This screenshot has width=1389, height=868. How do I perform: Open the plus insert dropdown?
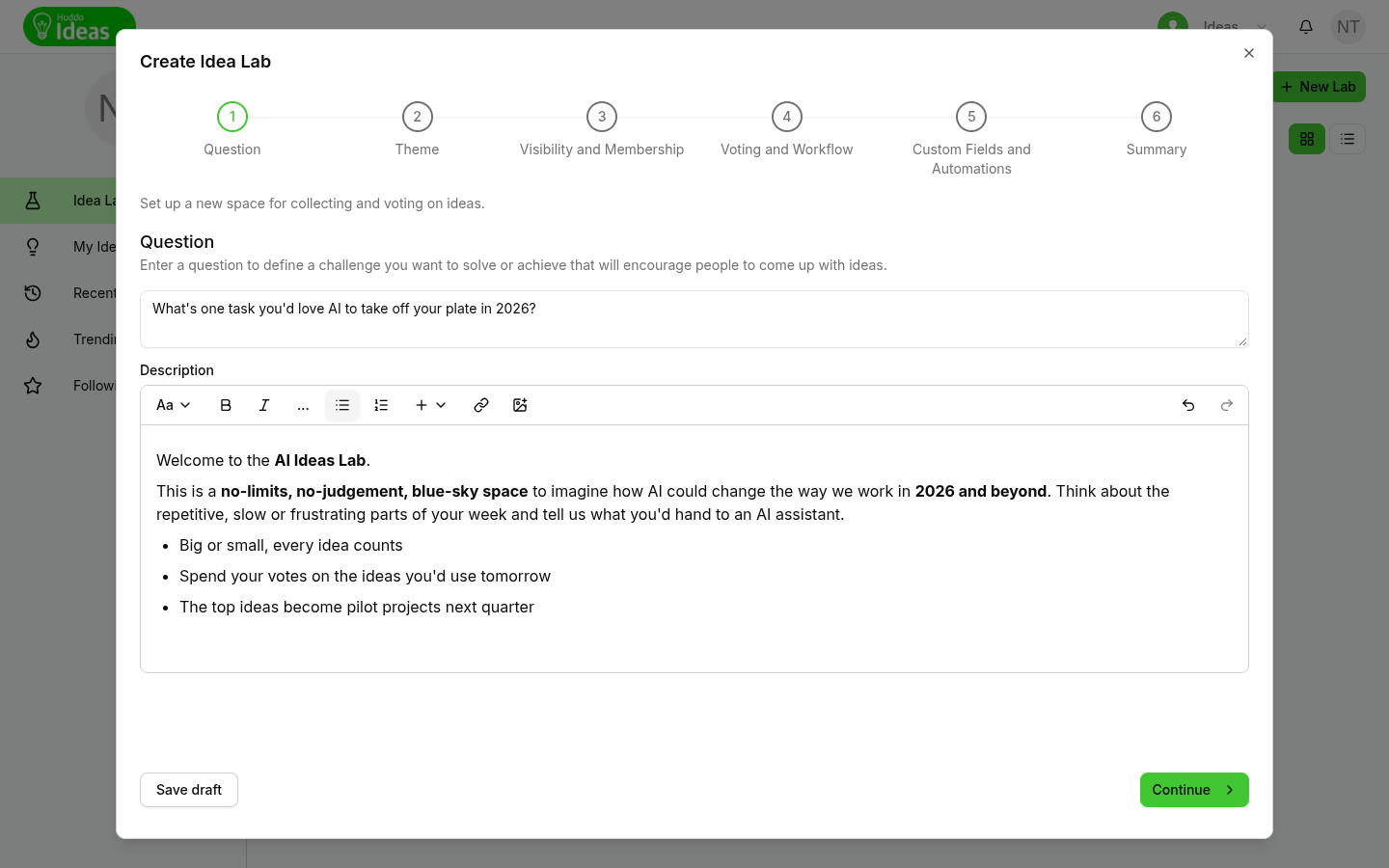430,405
